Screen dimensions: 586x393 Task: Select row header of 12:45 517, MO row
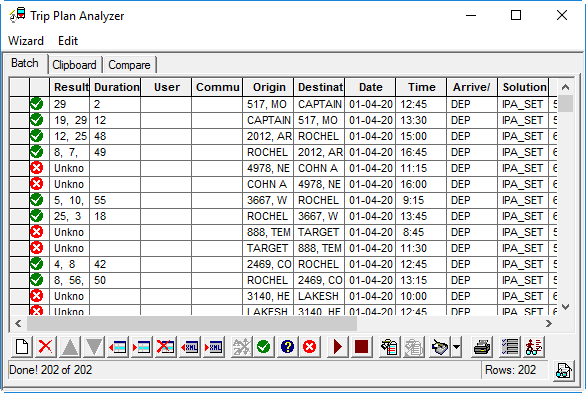(19, 104)
